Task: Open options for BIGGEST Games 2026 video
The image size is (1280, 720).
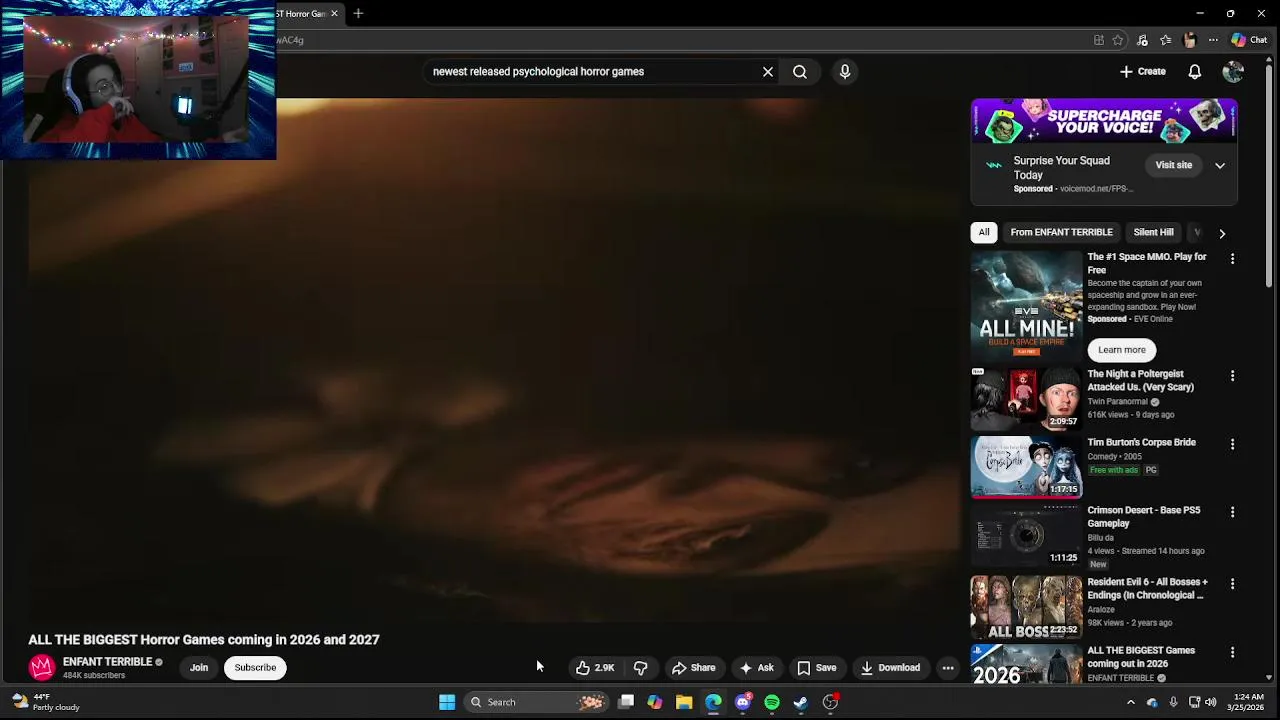Action: point(1232,652)
